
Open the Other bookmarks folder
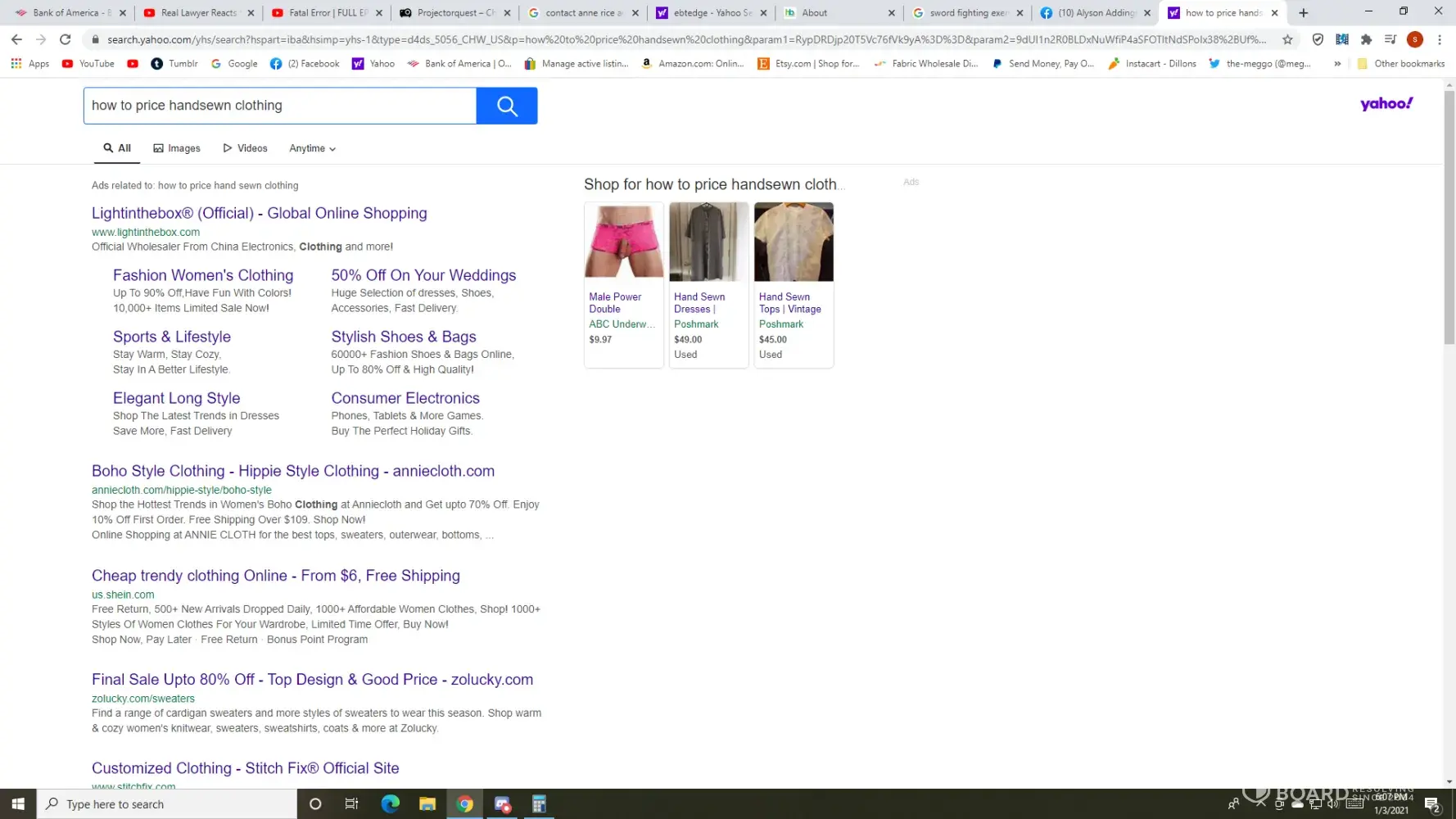pyautogui.click(x=1401, y=64)
